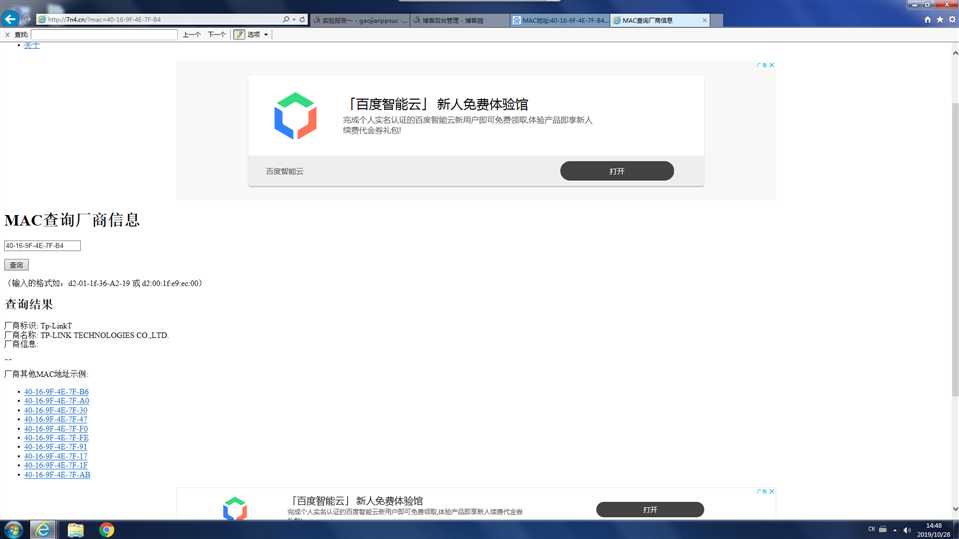Click 打开 button in top ad
Image resolution: width=959 pixels, height=539 pixels.
[x=616, y=171]
